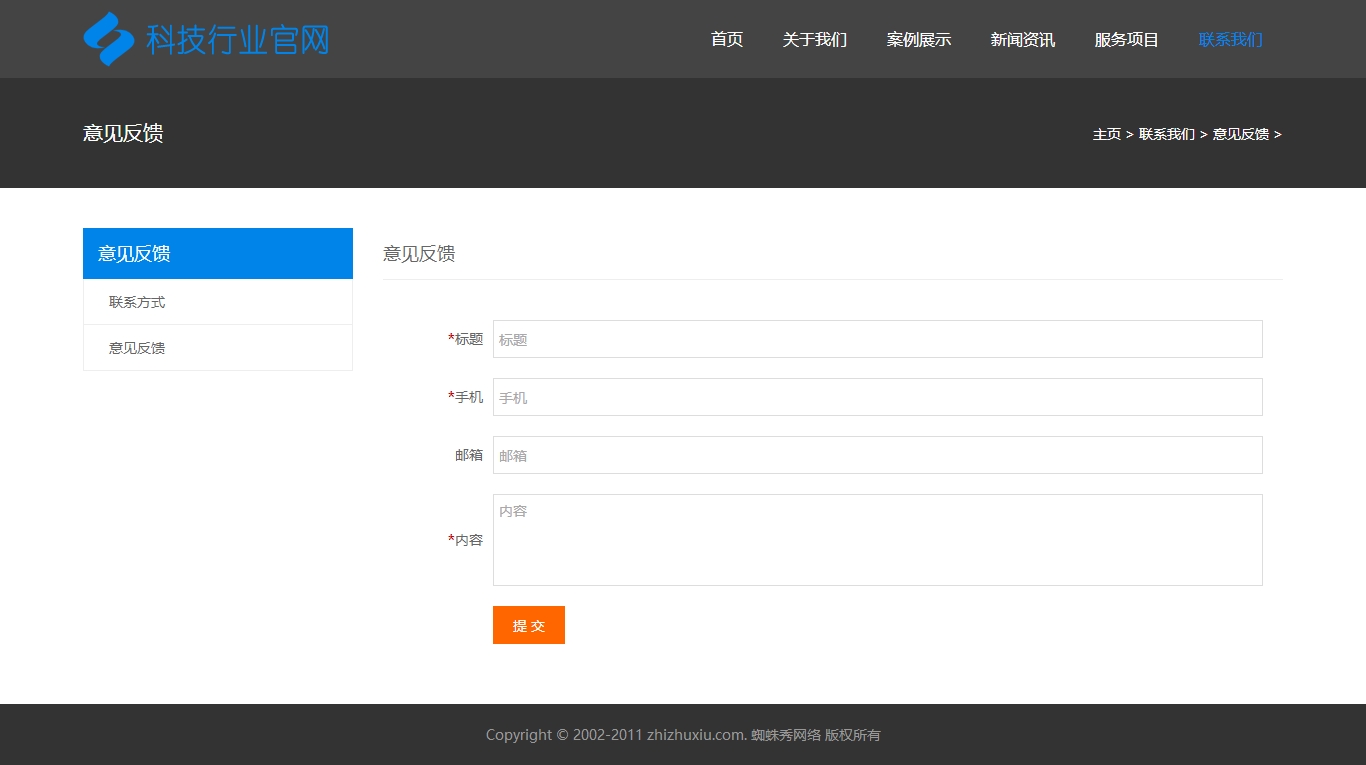Viewport: 1366px width, 765px height.
Task: Select 新闻资讯 in the top navigation
Action: pos(1022,40)
